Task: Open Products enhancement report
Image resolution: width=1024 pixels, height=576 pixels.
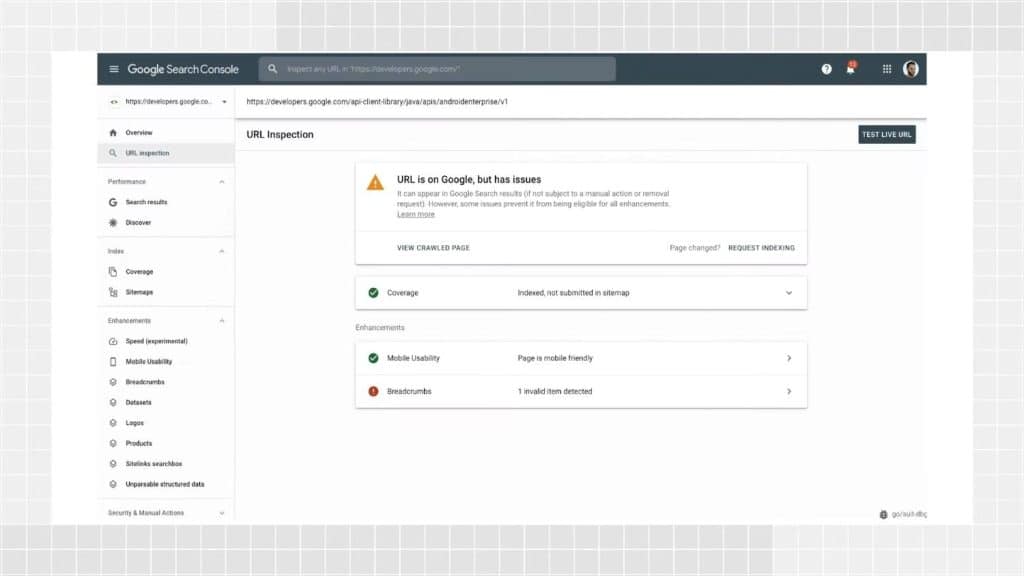Action: [138, 443]
